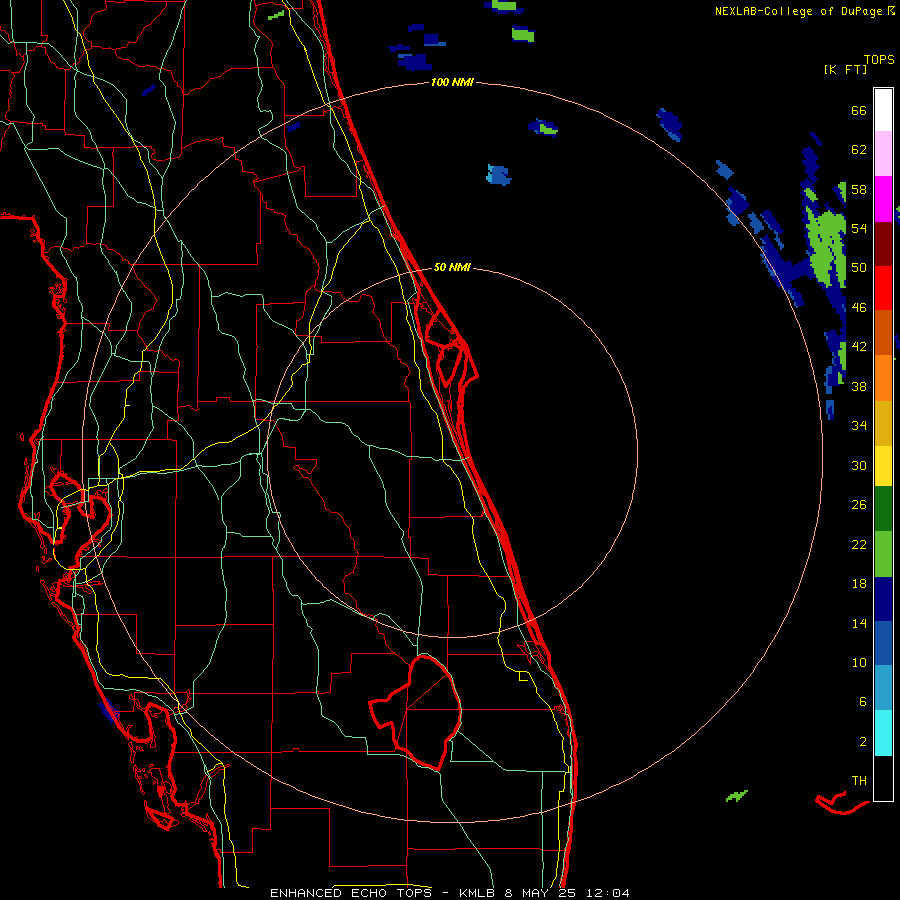Select the gold legend swatch

pyautogui.click(x=883, y=423)
